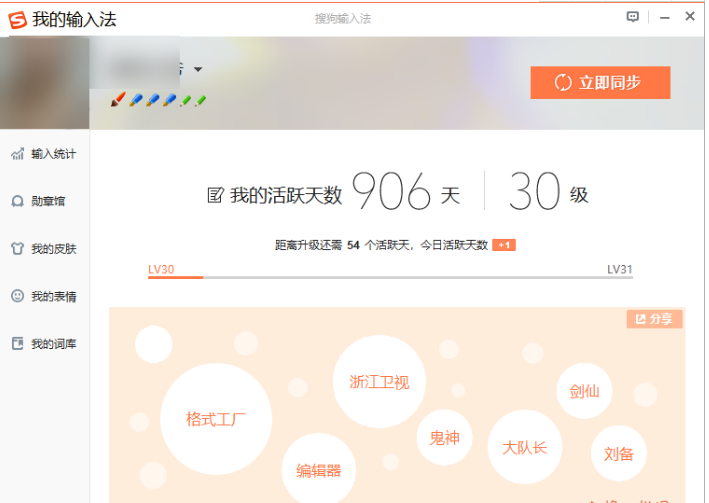Select the 刘备 word bubble
Screen dimensions: 709x503
tap(619, 453)
